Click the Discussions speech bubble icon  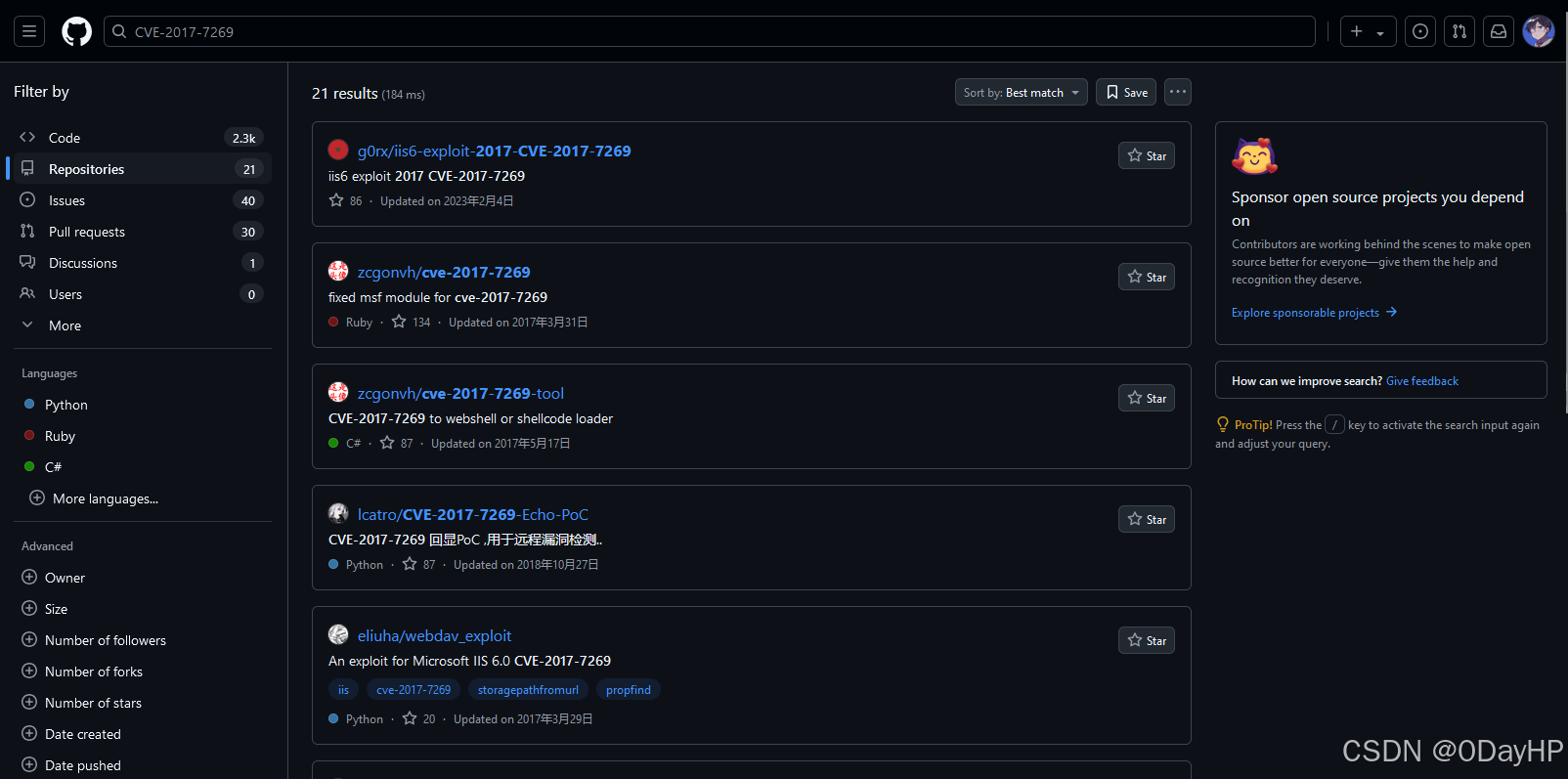click(27, 263)
